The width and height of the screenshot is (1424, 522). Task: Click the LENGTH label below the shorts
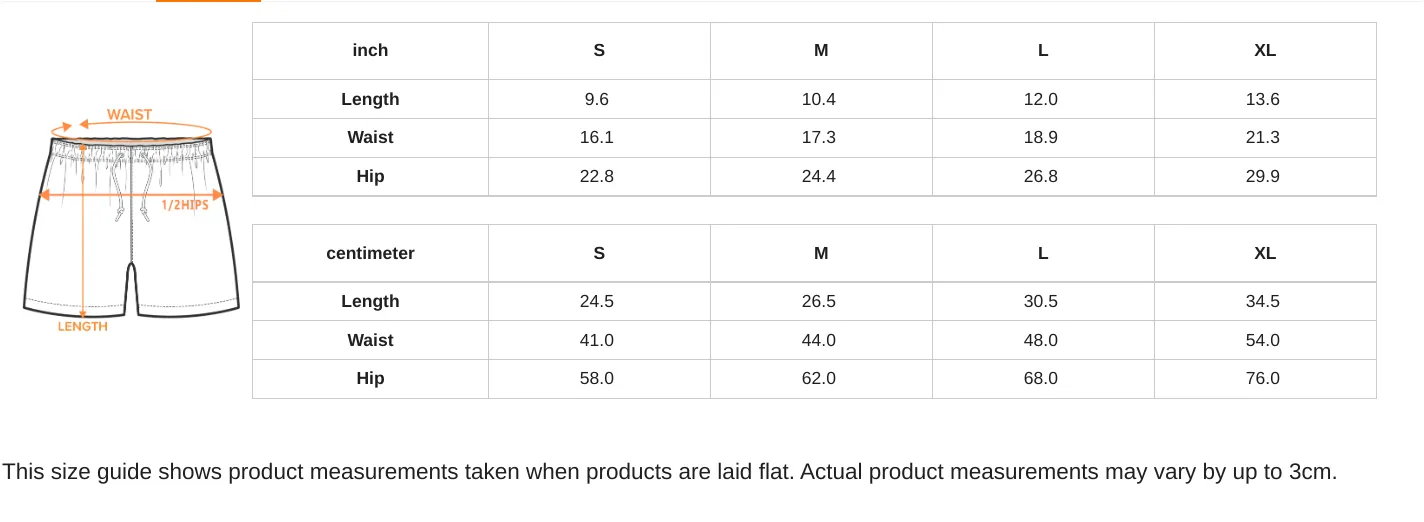point(82,326)
